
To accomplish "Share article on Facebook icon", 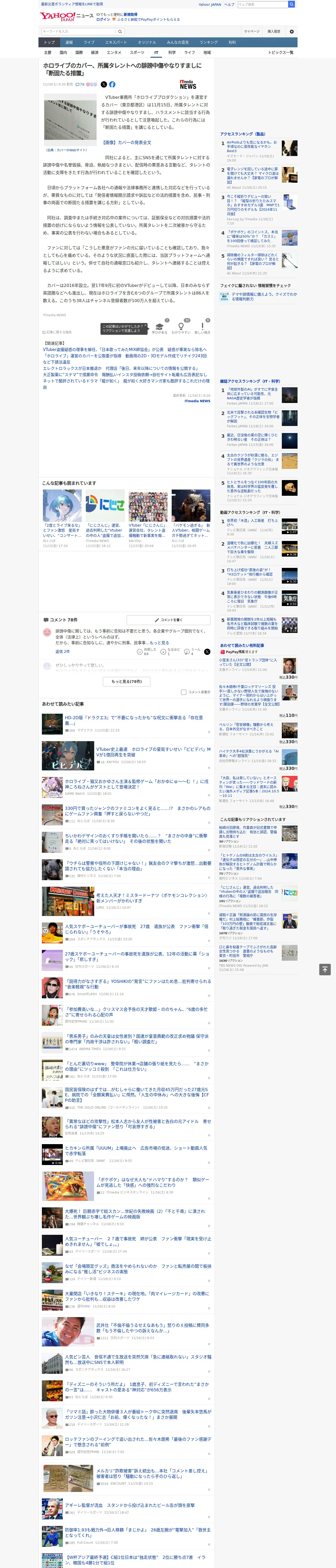I will point(112,85).
